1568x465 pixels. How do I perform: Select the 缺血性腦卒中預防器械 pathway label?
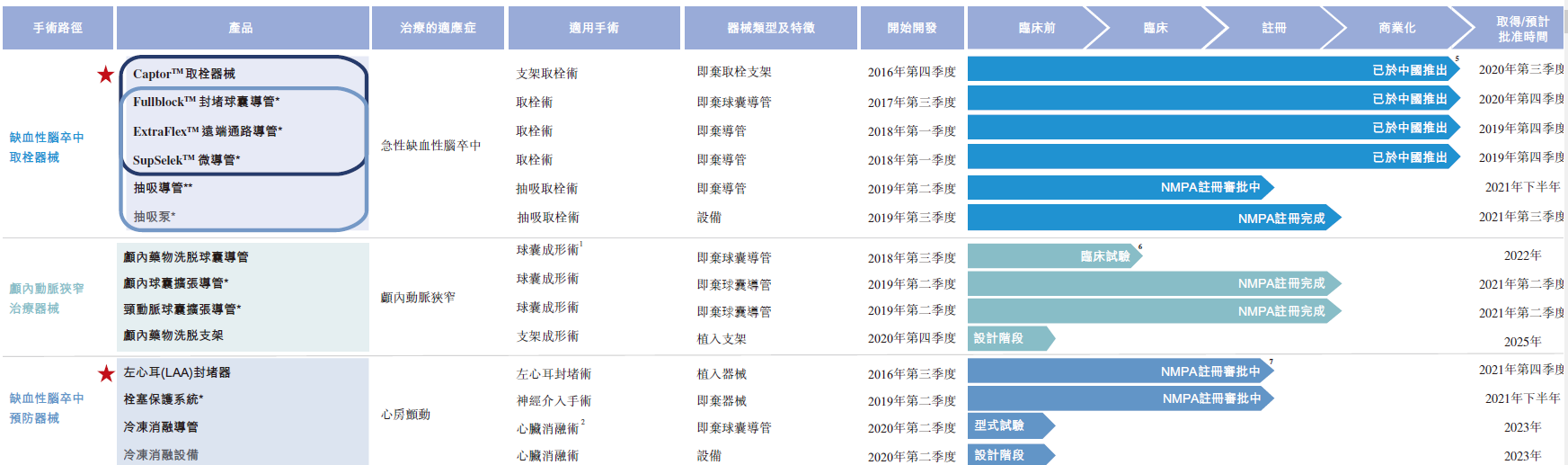pos(47,408)
